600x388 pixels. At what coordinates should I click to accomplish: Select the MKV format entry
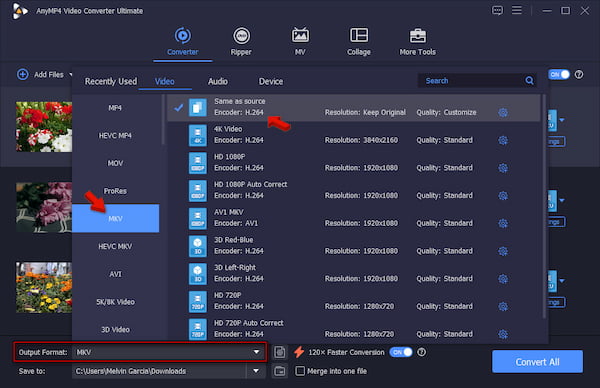pos(115,218)
